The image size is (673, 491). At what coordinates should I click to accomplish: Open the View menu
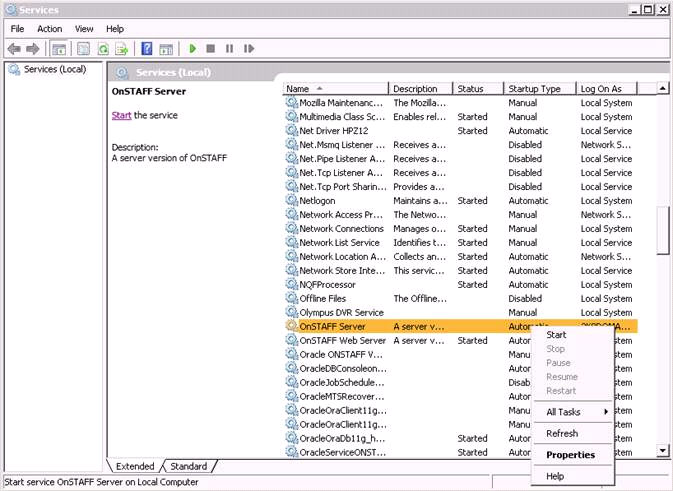tap(84, 29)
